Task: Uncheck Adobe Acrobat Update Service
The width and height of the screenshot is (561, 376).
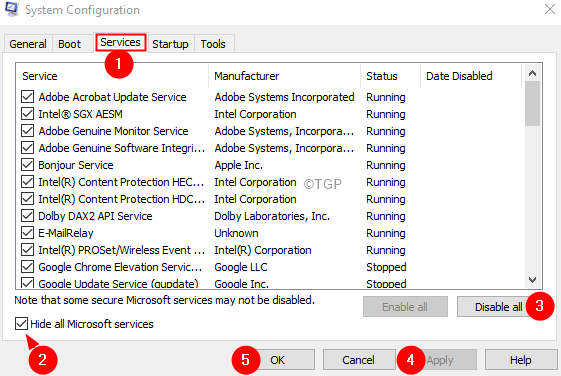Action: click(28, 97)
